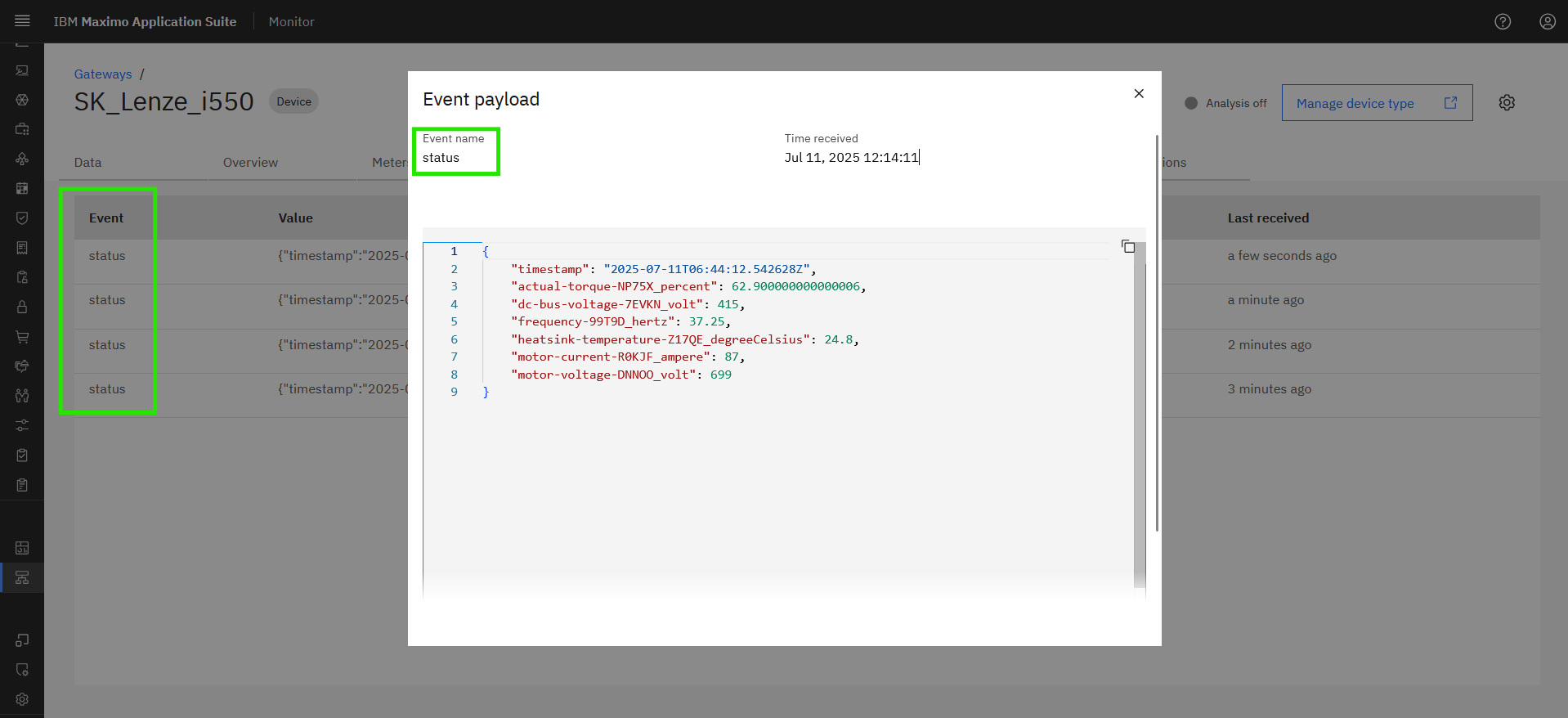Click the service bell chat sidebar icon
This screenshot has height=718, width=1568.
(x=22, y=366)
